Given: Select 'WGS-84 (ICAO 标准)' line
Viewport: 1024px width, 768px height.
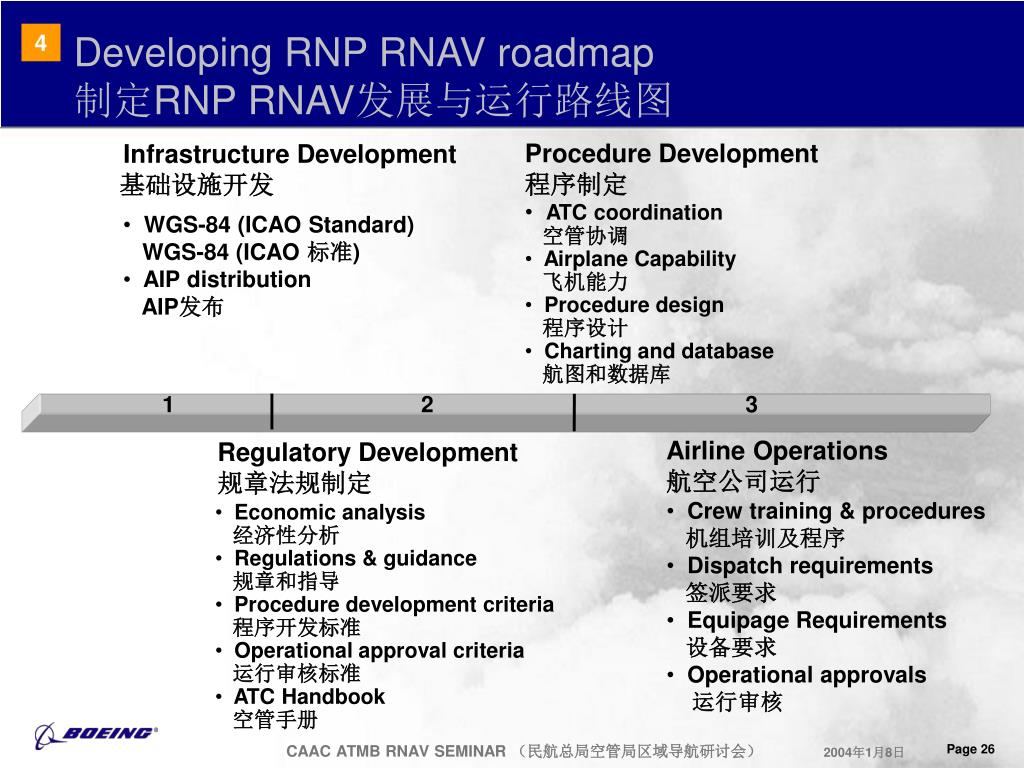Looking at the screenshot, I should click(251, 252).
